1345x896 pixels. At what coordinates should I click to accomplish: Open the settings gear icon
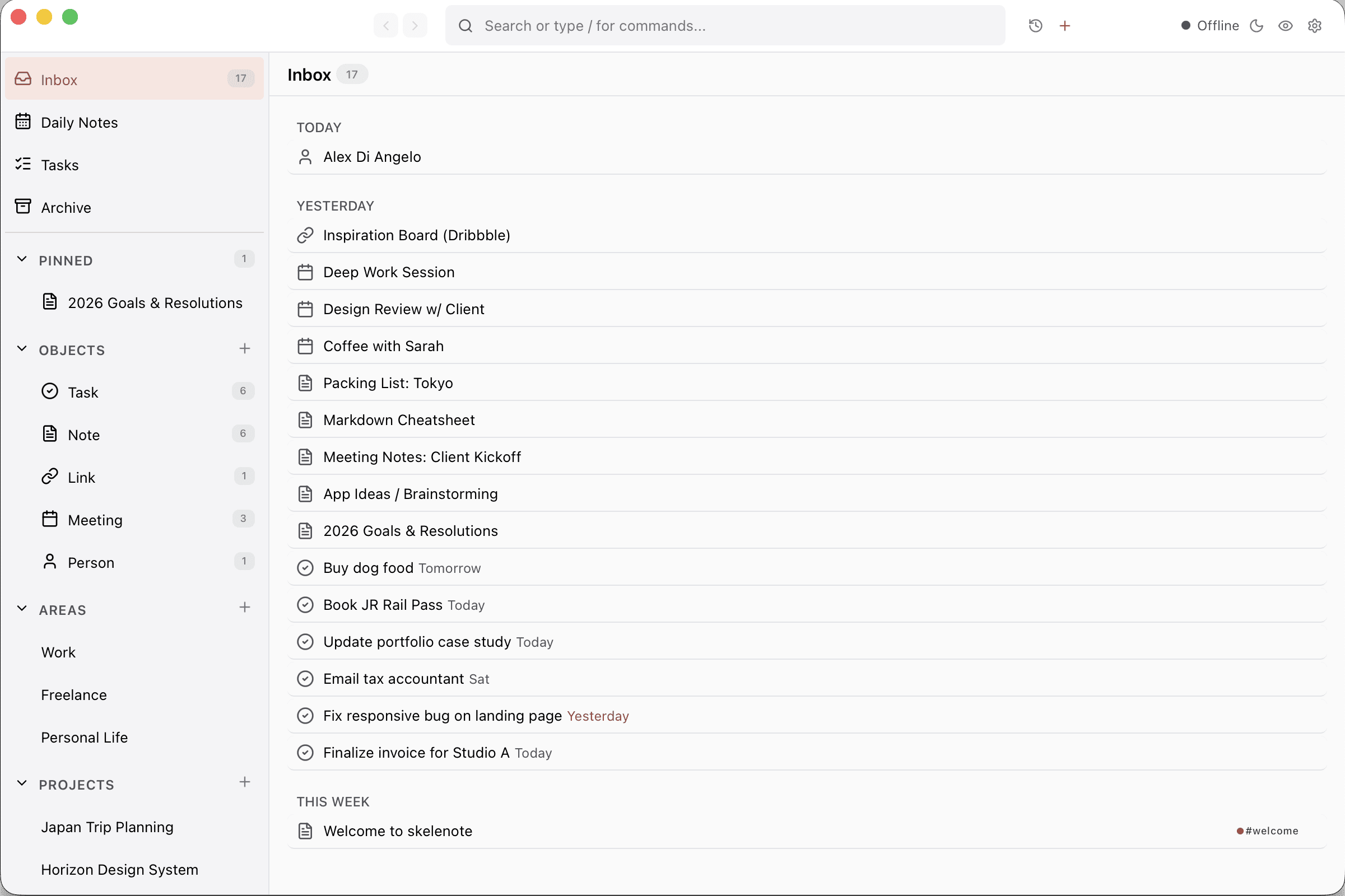(1314, 26)
